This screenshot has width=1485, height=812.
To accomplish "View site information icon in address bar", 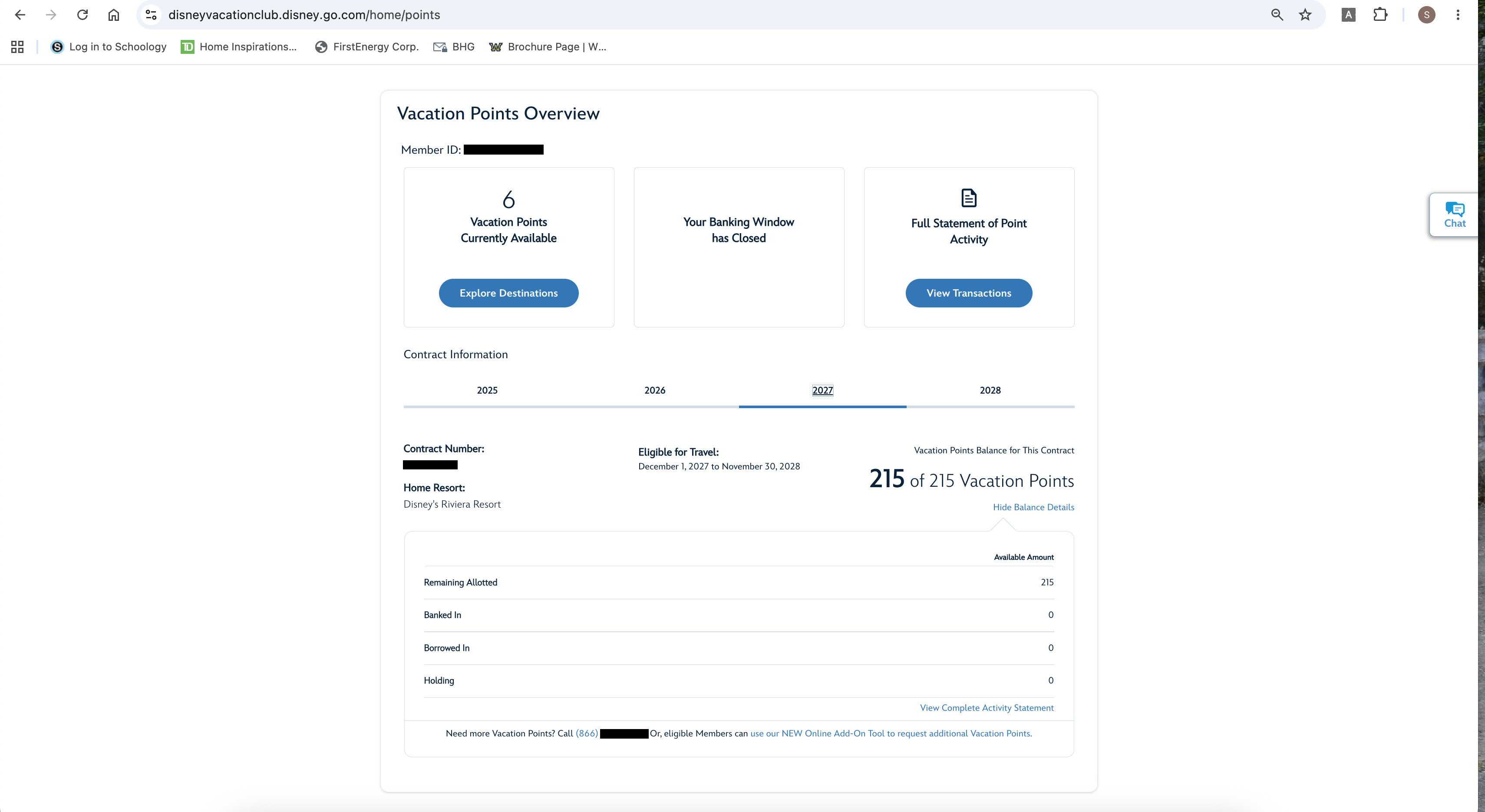I will click(x=151, y=15).
